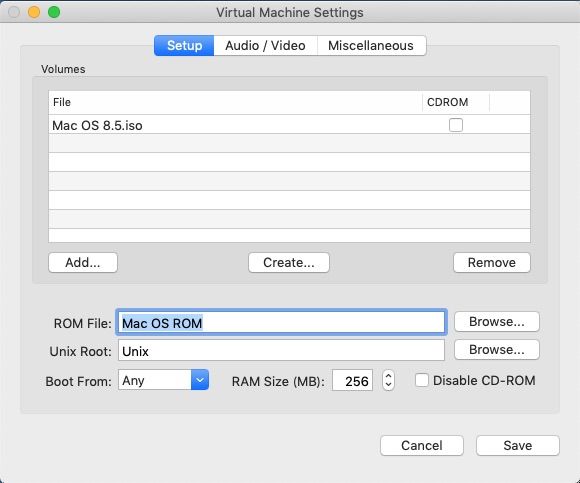This screenshot has height=483, width=580.
Task: Click the RAM Size value field
Action: [x=352, y=381]
